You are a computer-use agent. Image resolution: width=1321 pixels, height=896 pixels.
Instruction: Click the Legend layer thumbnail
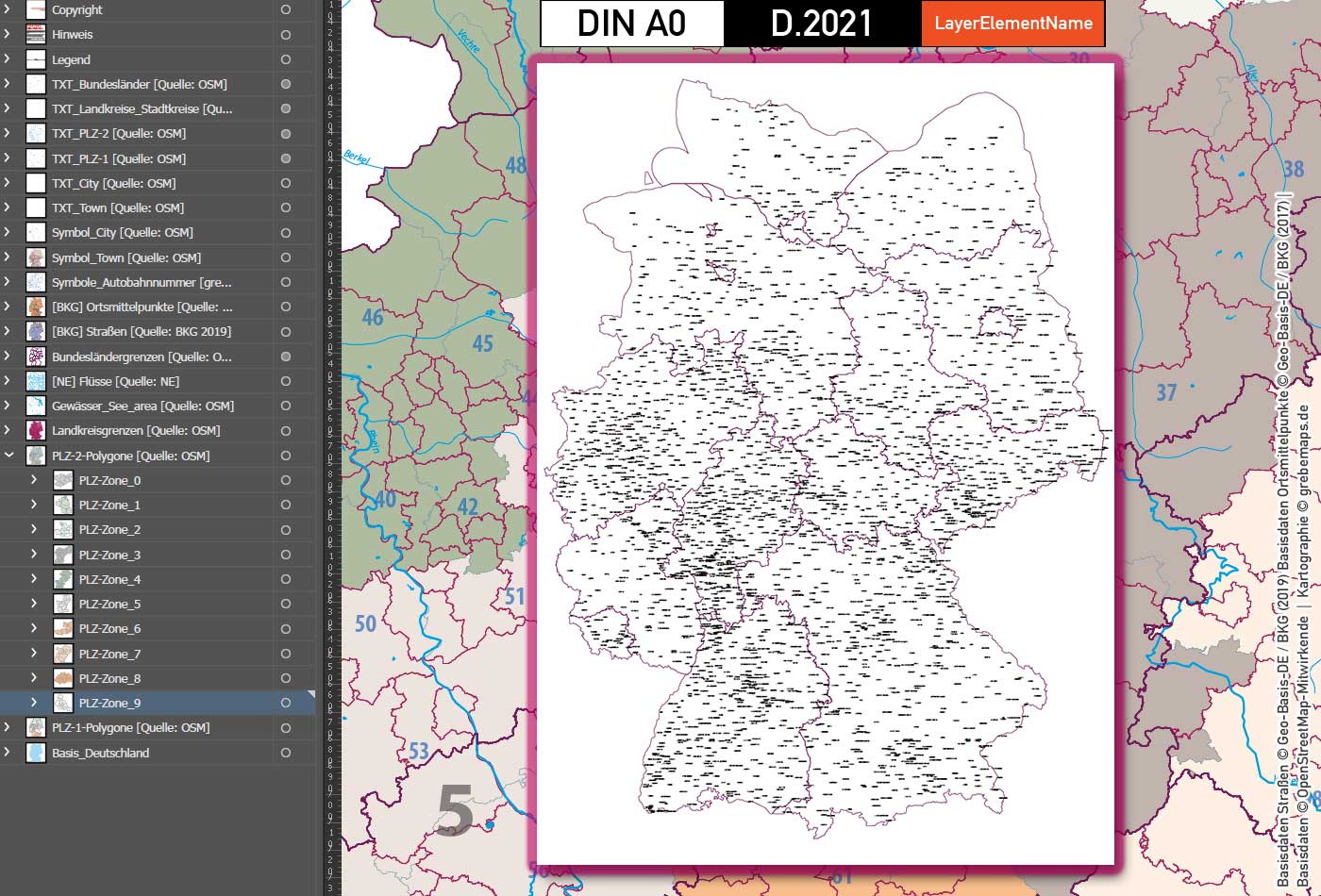(34, 59)
